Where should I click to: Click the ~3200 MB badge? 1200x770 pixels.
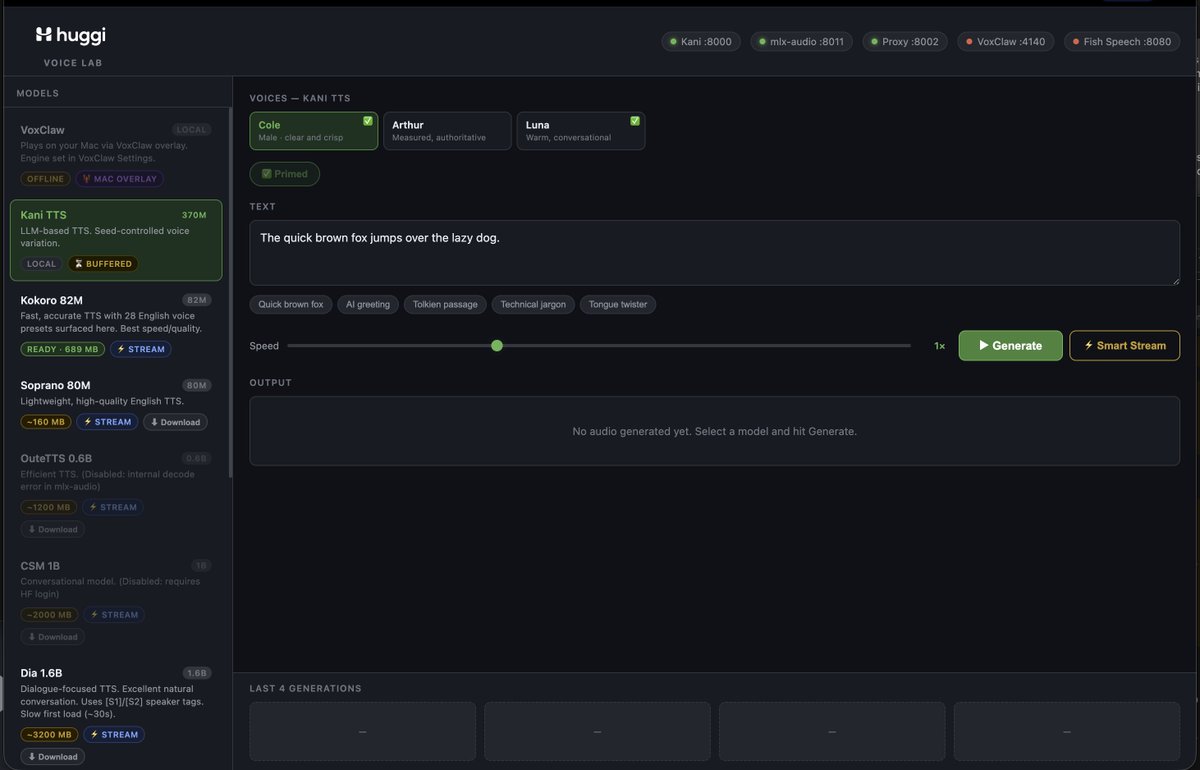pyautogui.click(x=49, y=735)
